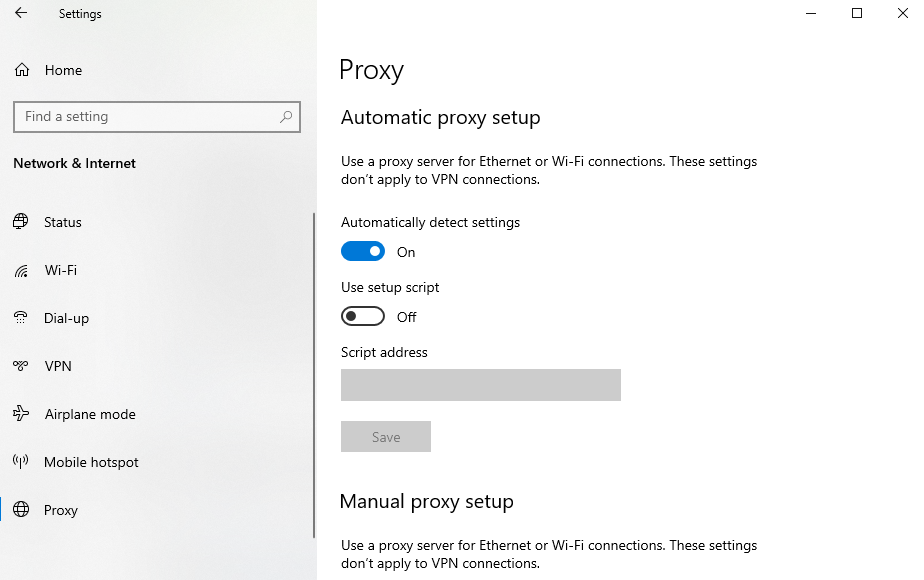Turn off Automatically detect settings
This screenshot has height=580, width=924.
click(x=363, y=251)
